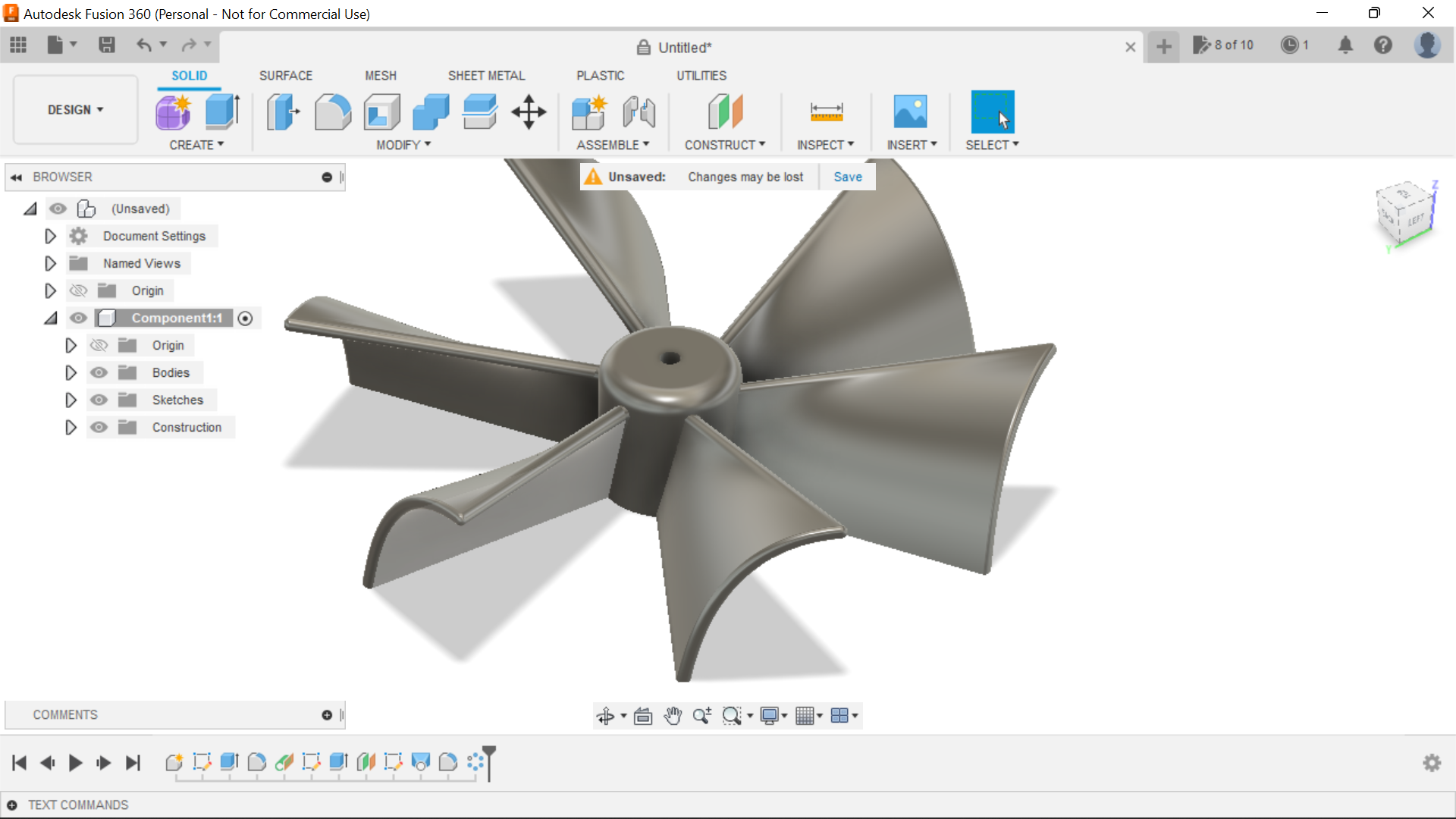Activate the Select tool icon

[992, 112]
